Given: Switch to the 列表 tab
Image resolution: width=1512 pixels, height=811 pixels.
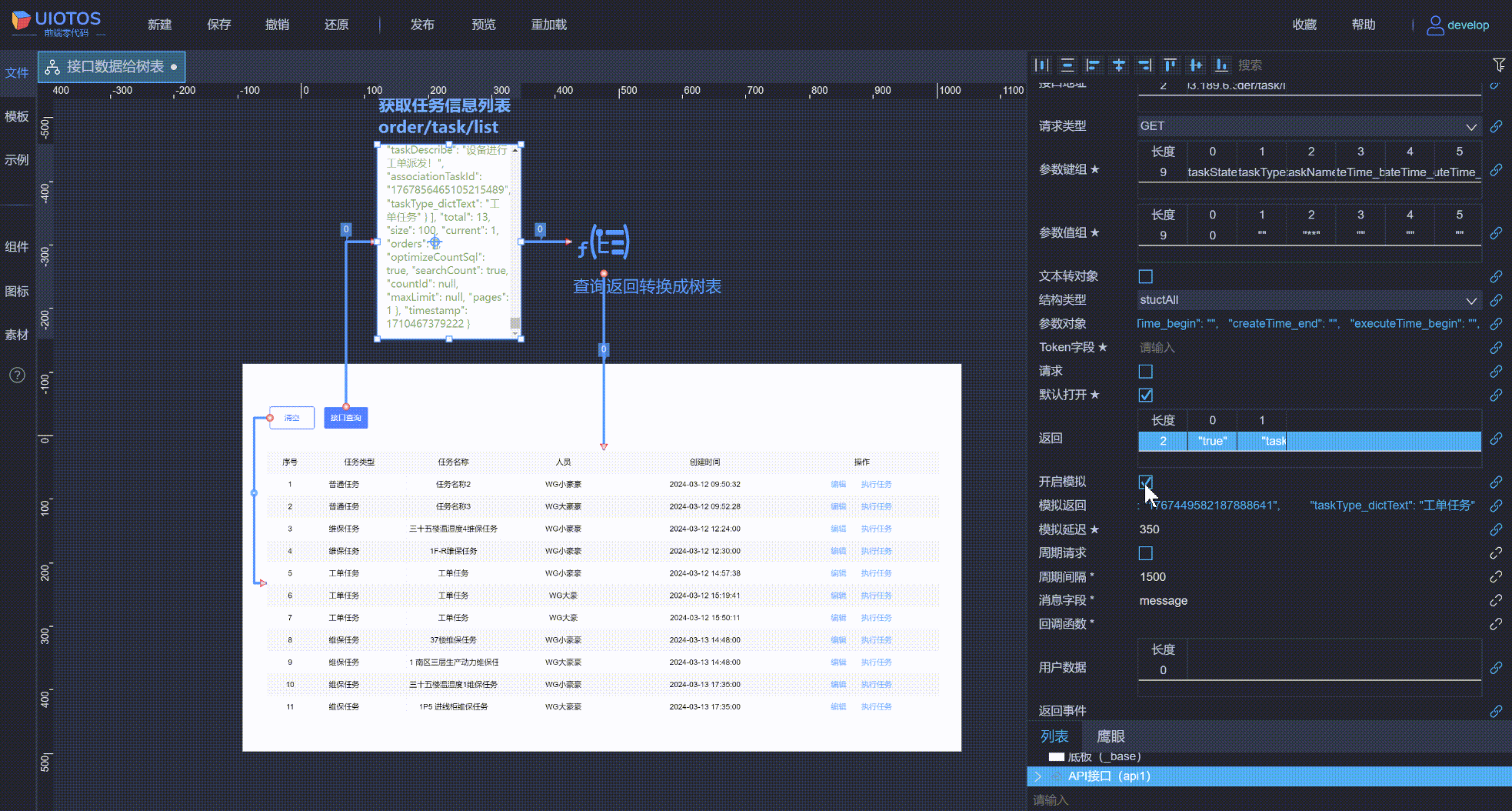Looking at the screenshot, I should [x=1055, y=737].
